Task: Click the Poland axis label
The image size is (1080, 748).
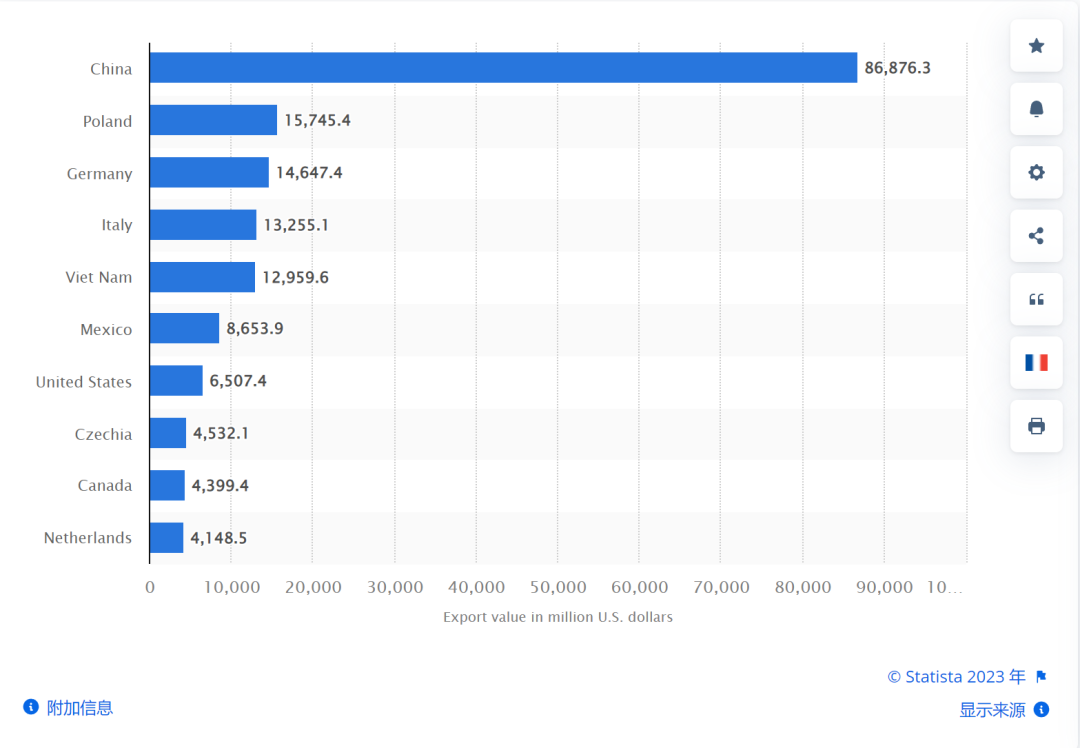Action: point(107,121)
